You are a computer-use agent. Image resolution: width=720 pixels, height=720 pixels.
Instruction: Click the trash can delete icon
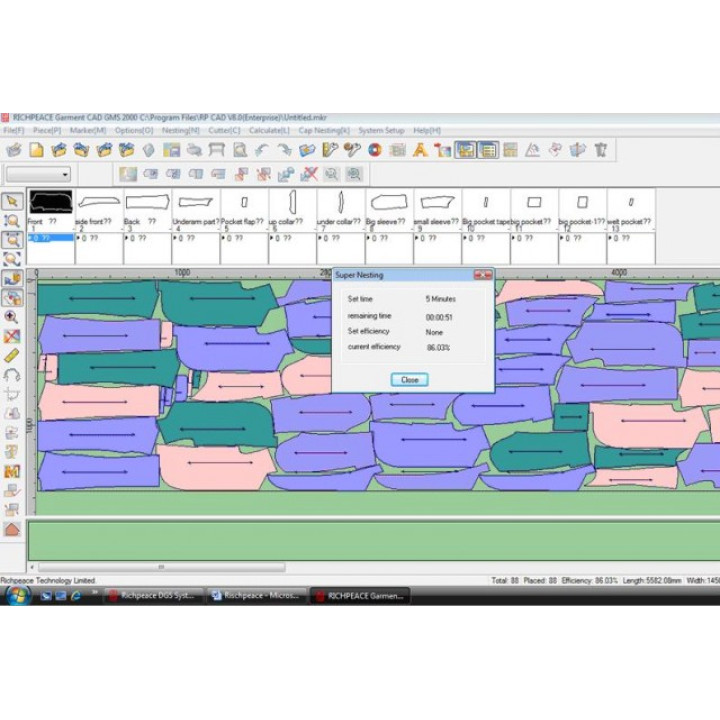tap(600, 150)
